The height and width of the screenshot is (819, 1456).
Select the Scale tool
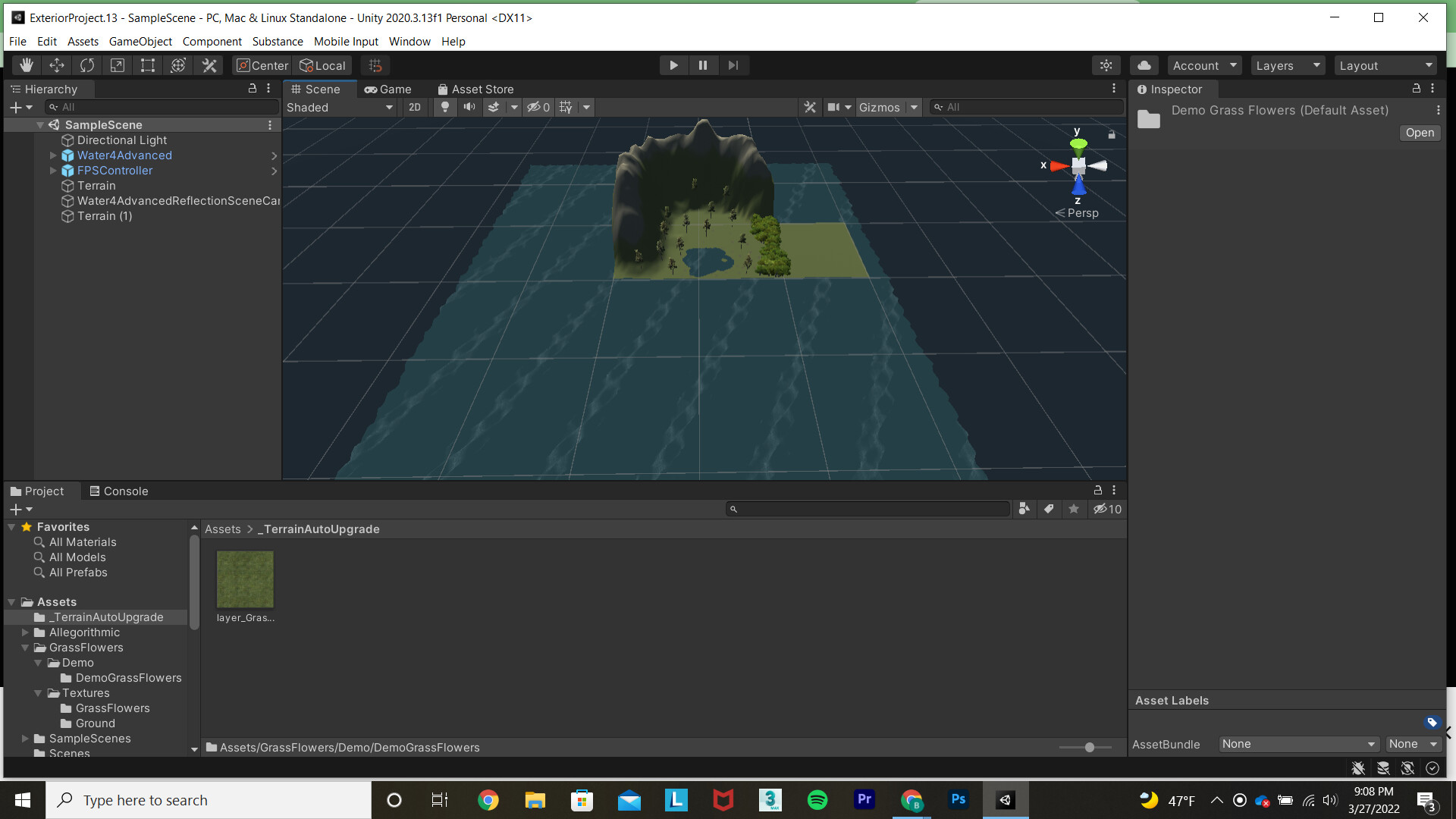[x=118, y=65]
